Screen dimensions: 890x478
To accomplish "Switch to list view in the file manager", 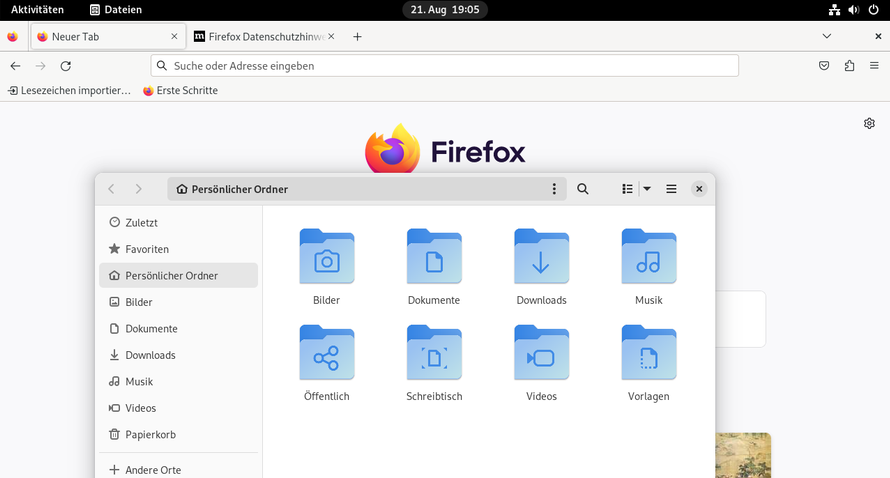I will [627, 189].
